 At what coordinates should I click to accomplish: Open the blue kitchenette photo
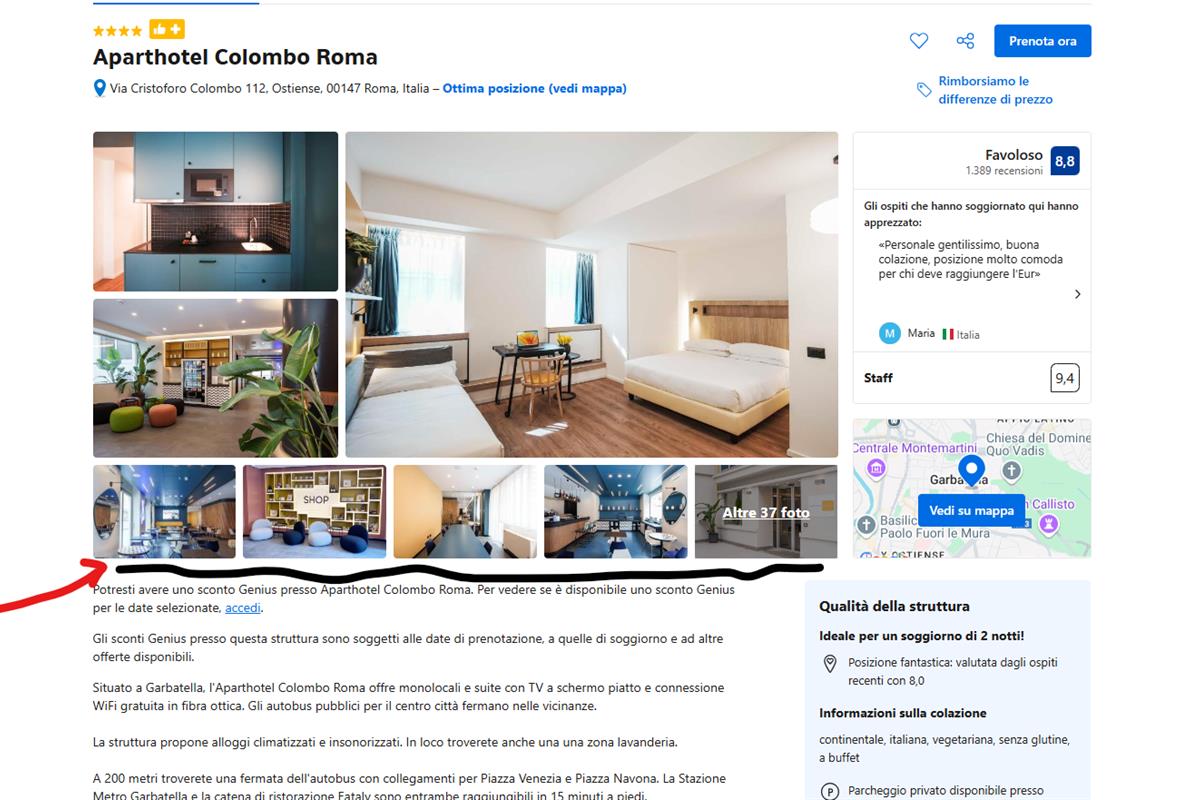tap(216, 212)
